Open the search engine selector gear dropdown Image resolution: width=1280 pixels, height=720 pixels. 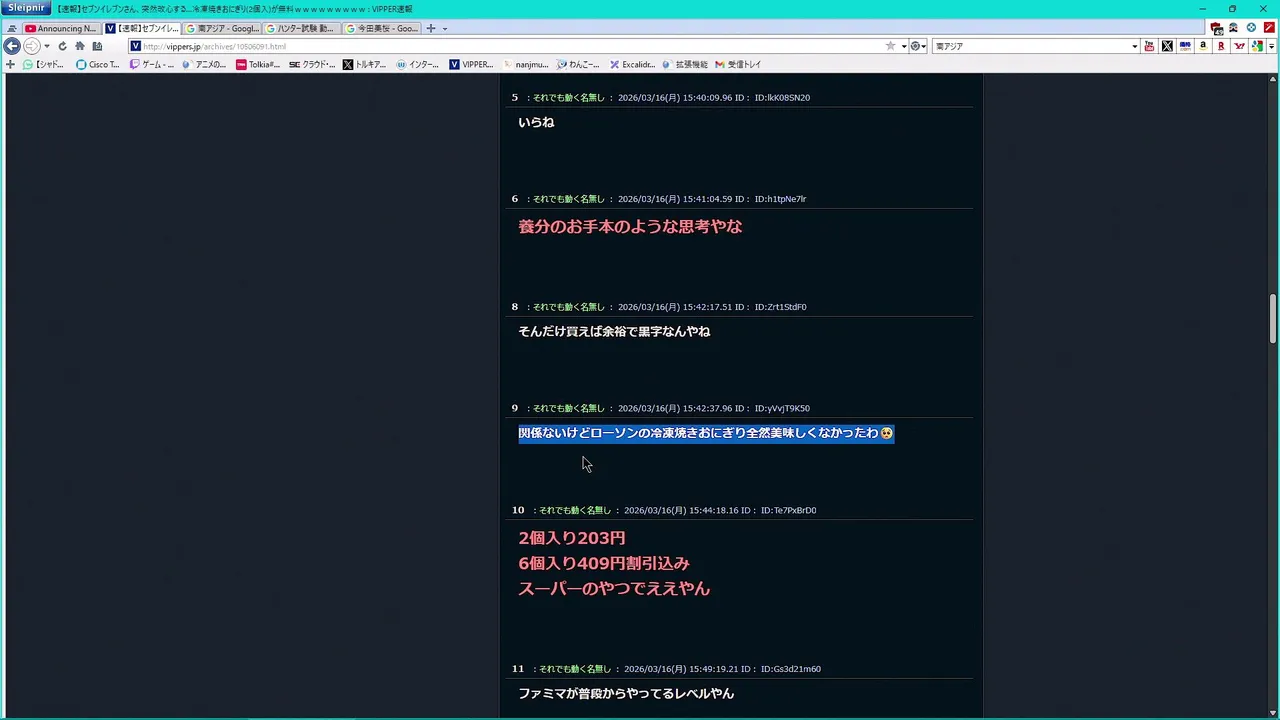coord(918,46)
